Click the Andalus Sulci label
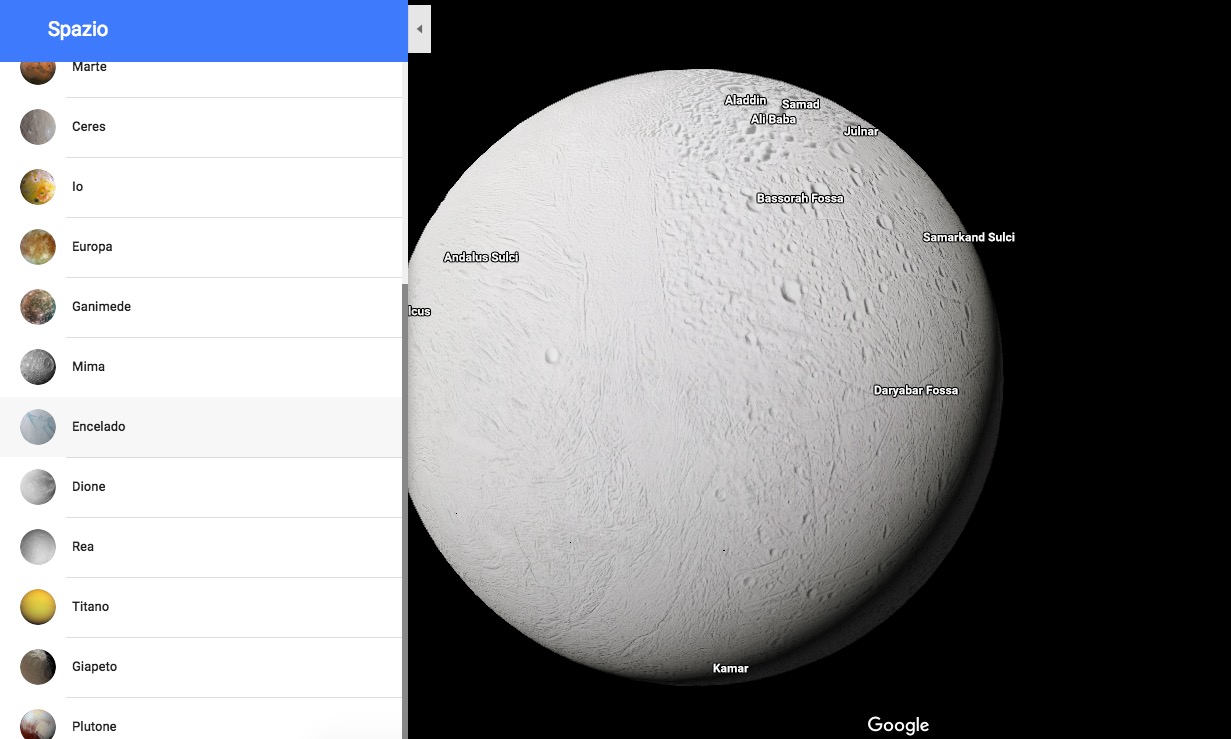The image size is (1231, 739). [480, 257]
